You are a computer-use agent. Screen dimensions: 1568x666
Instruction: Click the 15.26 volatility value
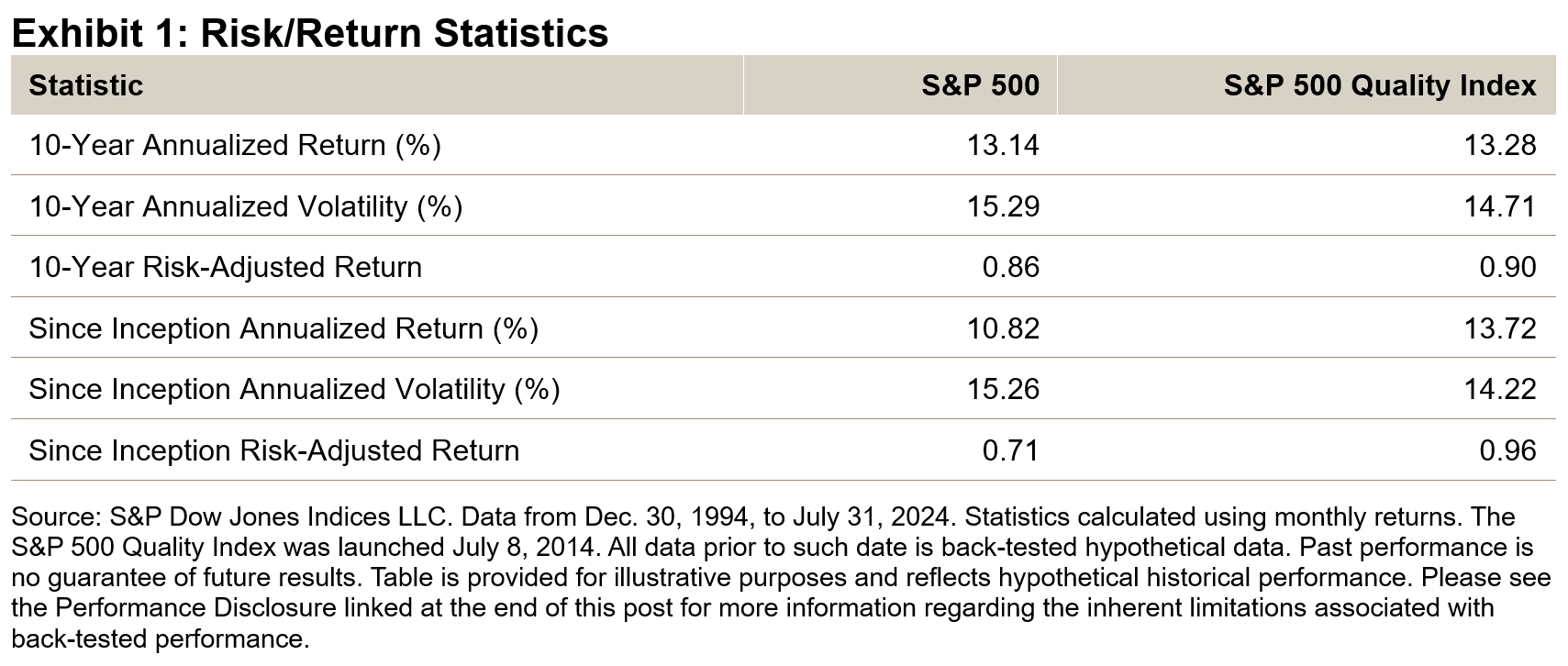click(x=1003, y=389)
